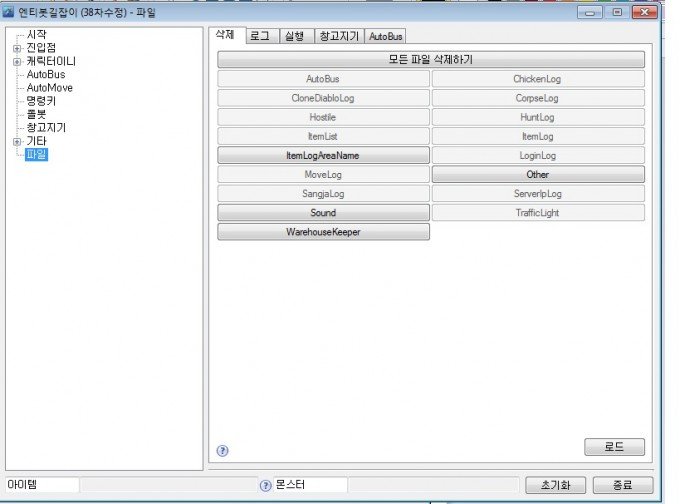Click the help icon beside the 몬스터 field
680x504 pixels.
(x=265, y=485)
